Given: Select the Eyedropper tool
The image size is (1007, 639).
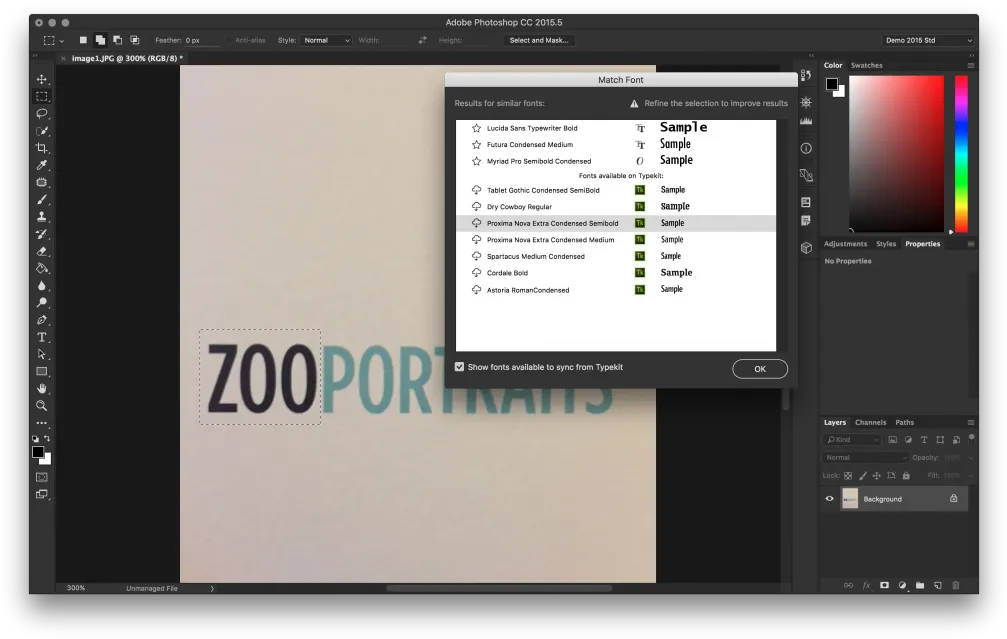Looking at the screenshot, I should 42,165.
